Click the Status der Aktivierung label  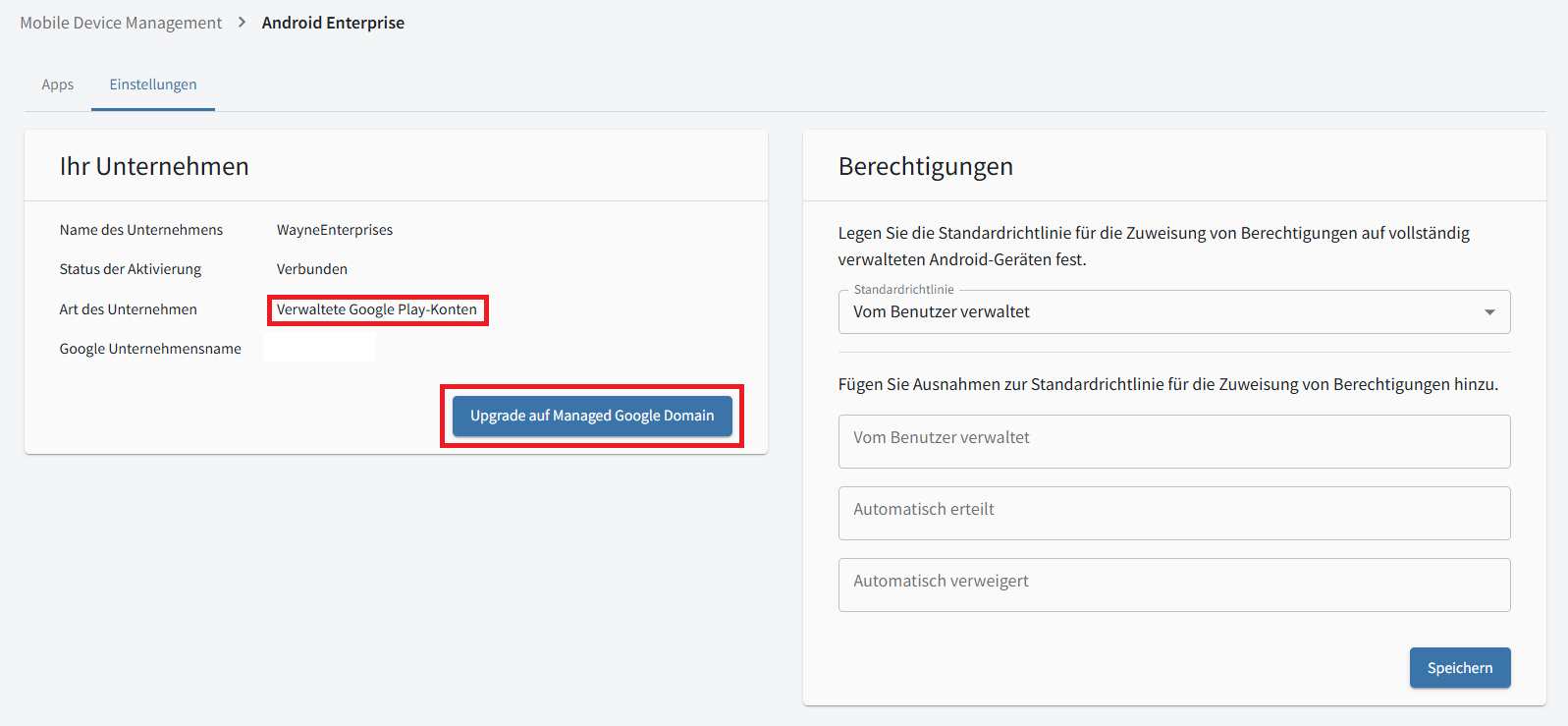131,269
